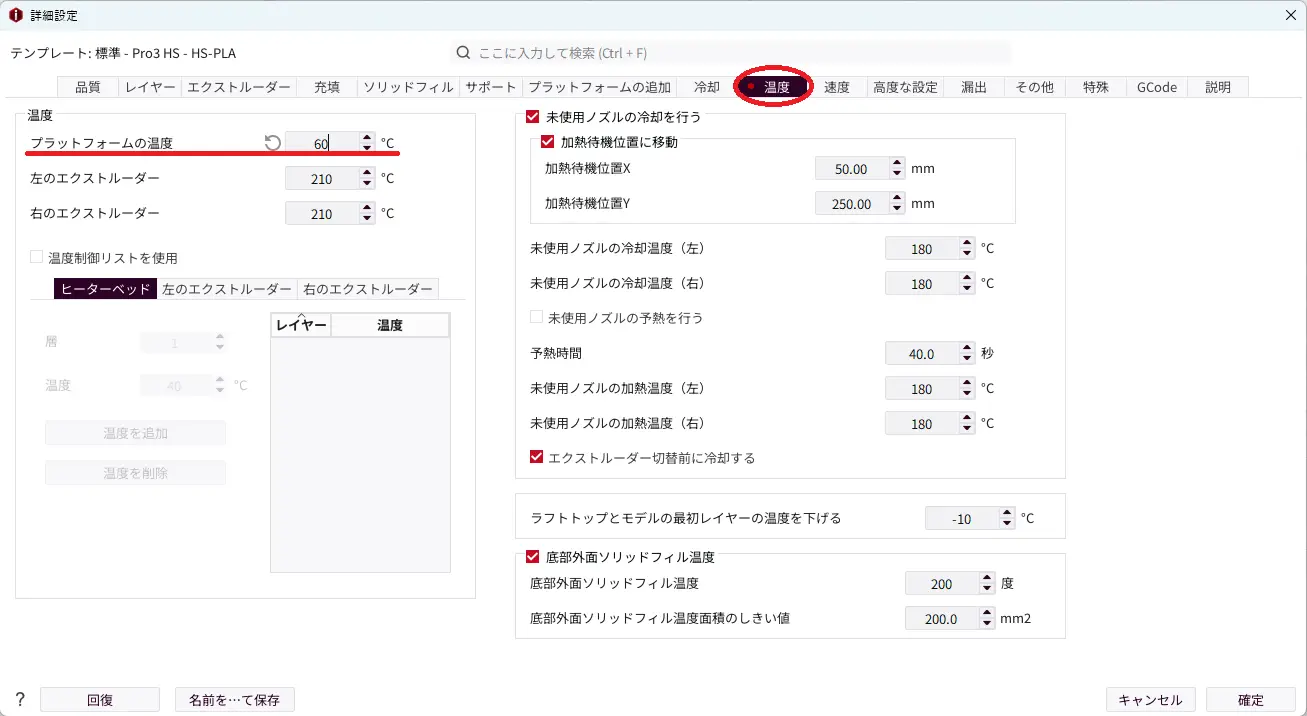
Task: Decrease 予熱時間 using the down arrow
Action: tap(967, 359)
